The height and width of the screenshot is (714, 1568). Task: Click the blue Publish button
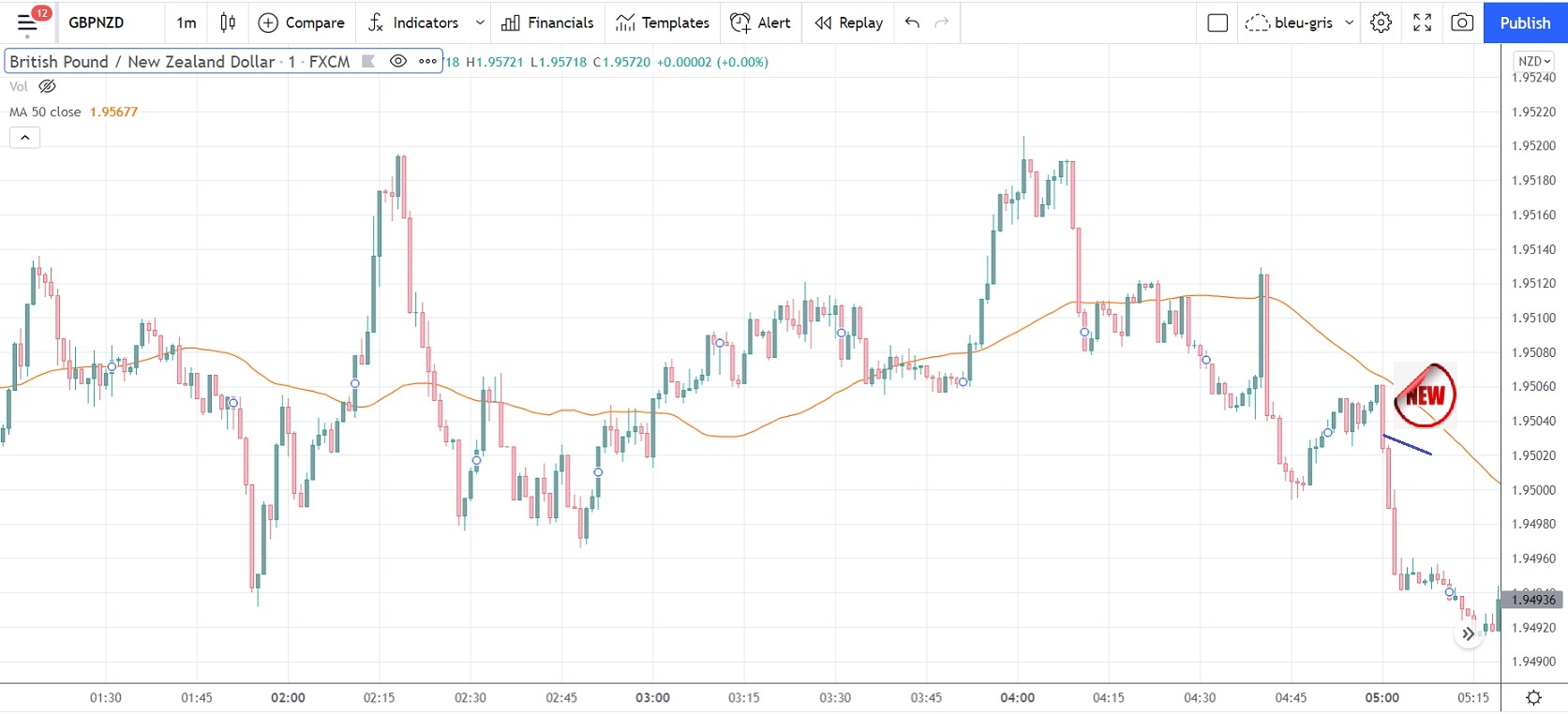[1525, 22]
